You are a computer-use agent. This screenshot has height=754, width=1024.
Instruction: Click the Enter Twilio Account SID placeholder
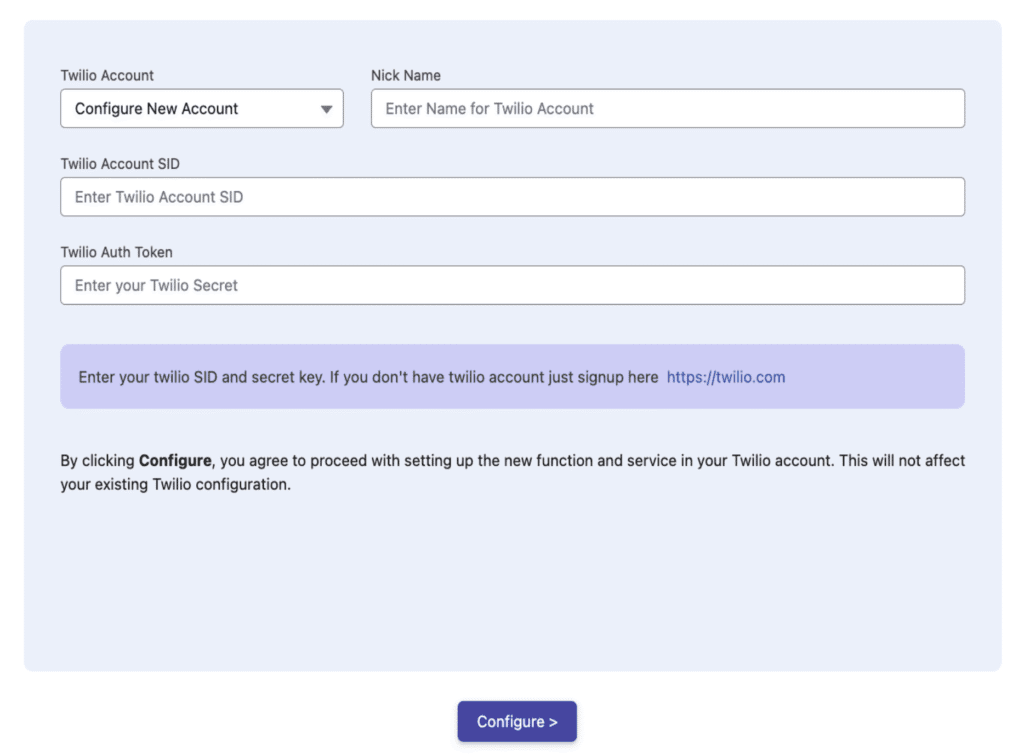tap(158, 197)
